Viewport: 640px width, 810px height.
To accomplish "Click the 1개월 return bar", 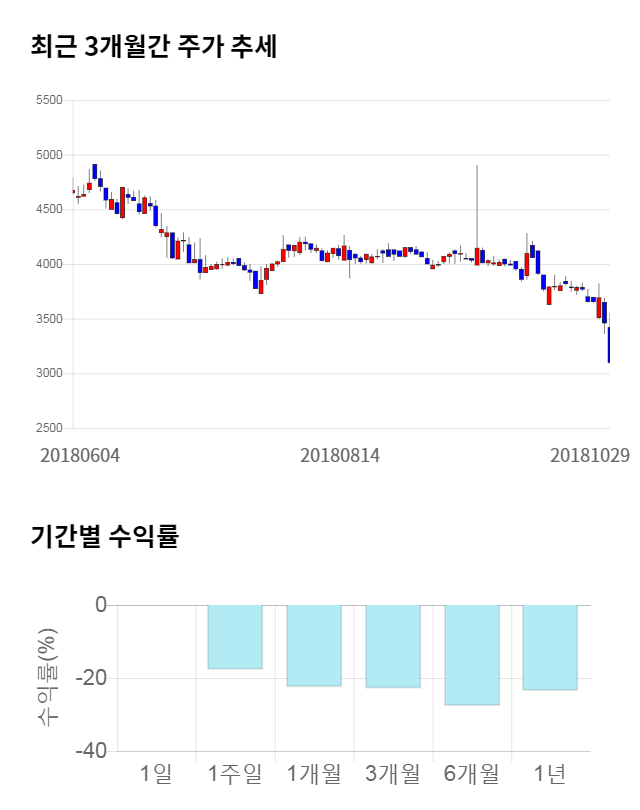I will [x=314, y=645].
